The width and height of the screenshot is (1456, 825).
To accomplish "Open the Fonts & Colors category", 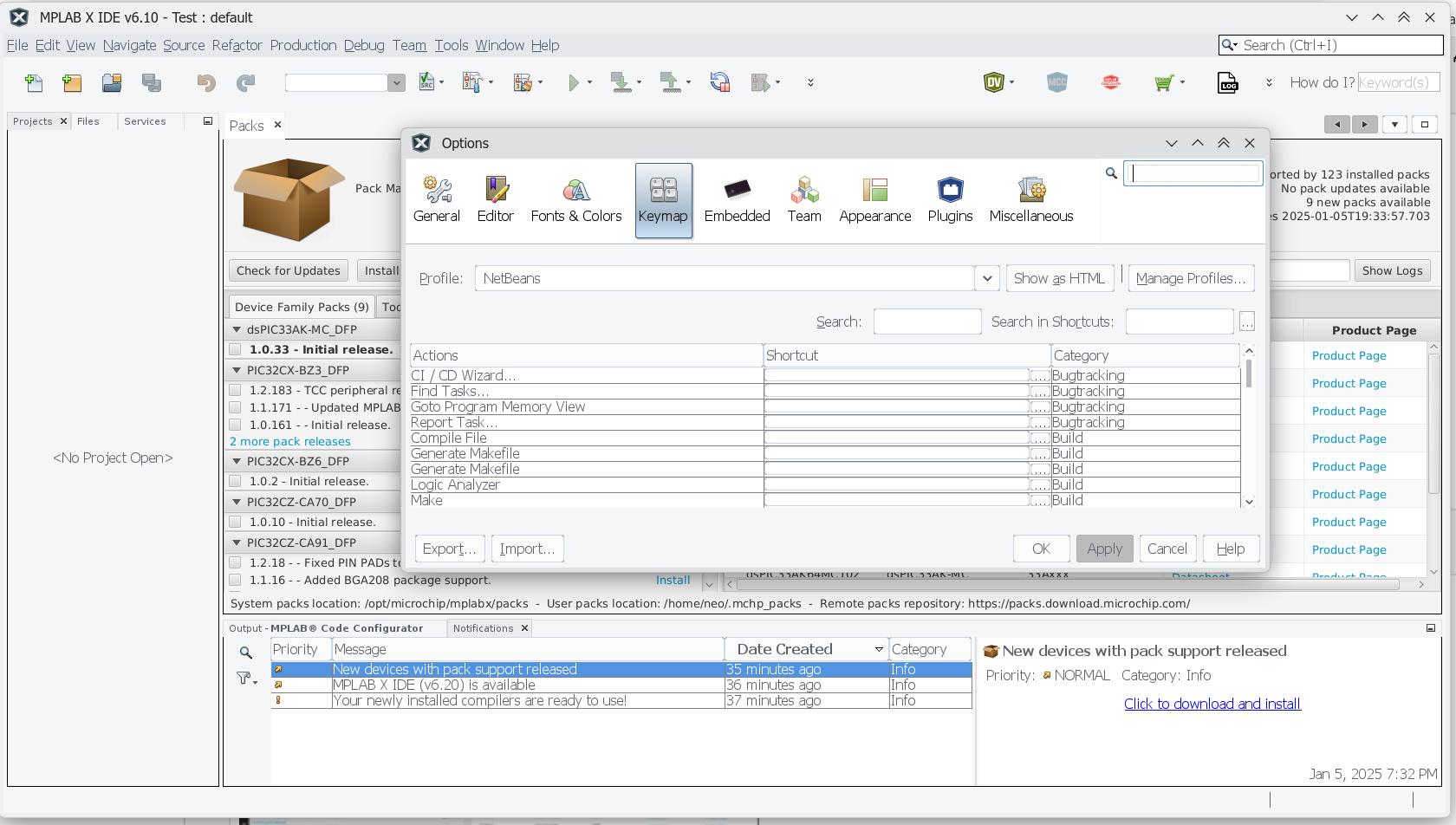I will pos(576,200).
